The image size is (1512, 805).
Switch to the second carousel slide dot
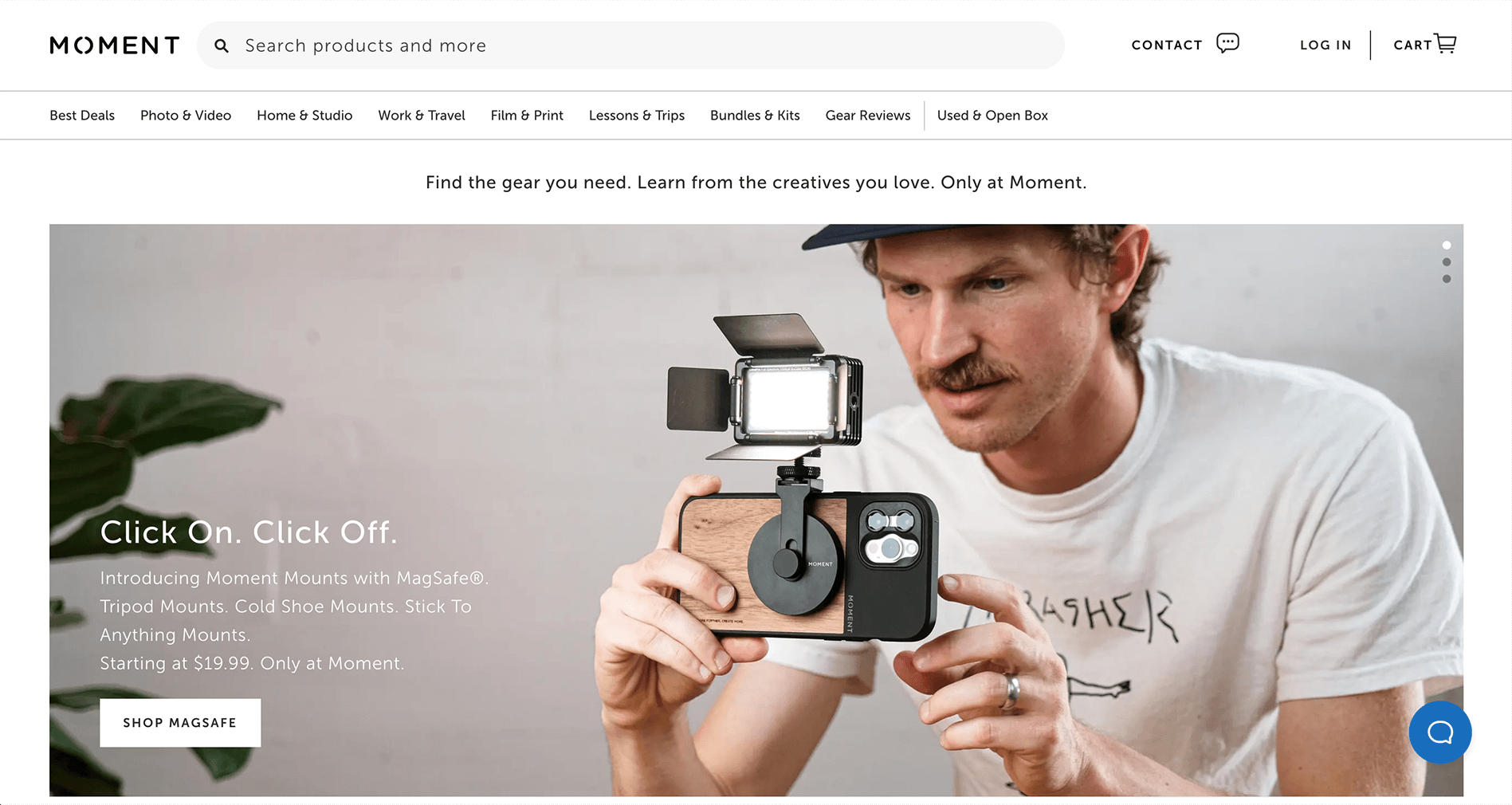[1447, 262]
